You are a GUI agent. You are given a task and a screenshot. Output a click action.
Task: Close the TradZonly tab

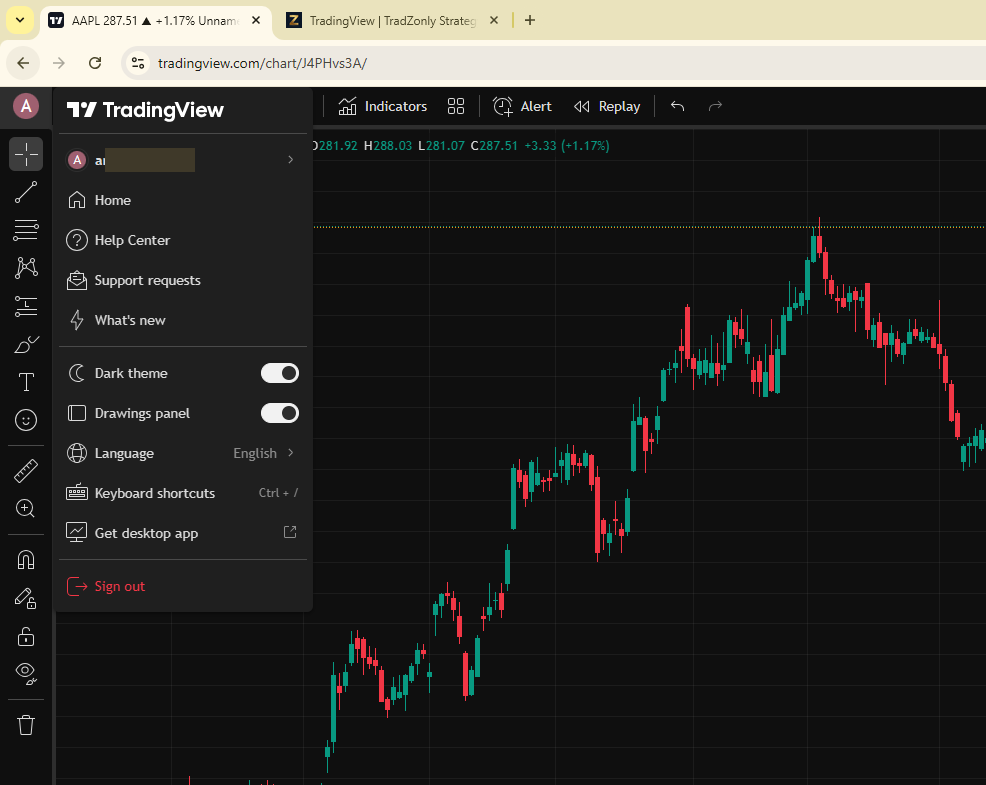494,20
